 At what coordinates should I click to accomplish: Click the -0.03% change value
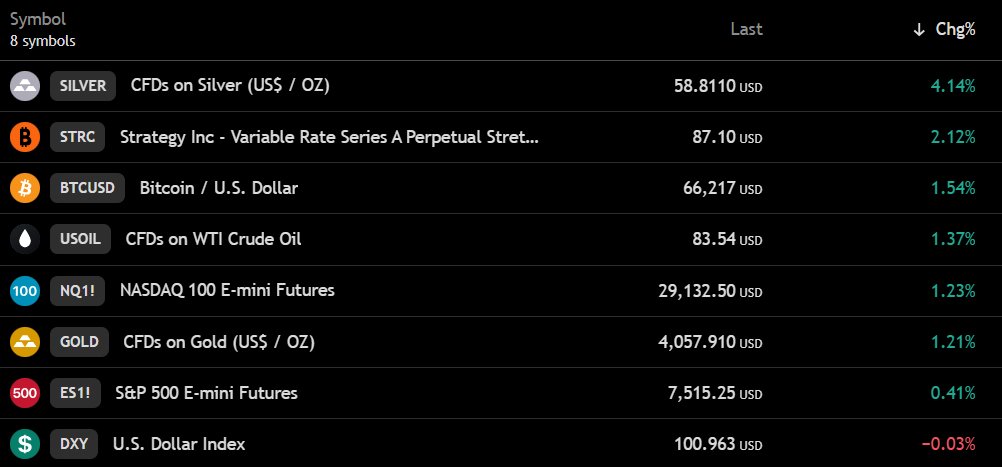point(948,444)
